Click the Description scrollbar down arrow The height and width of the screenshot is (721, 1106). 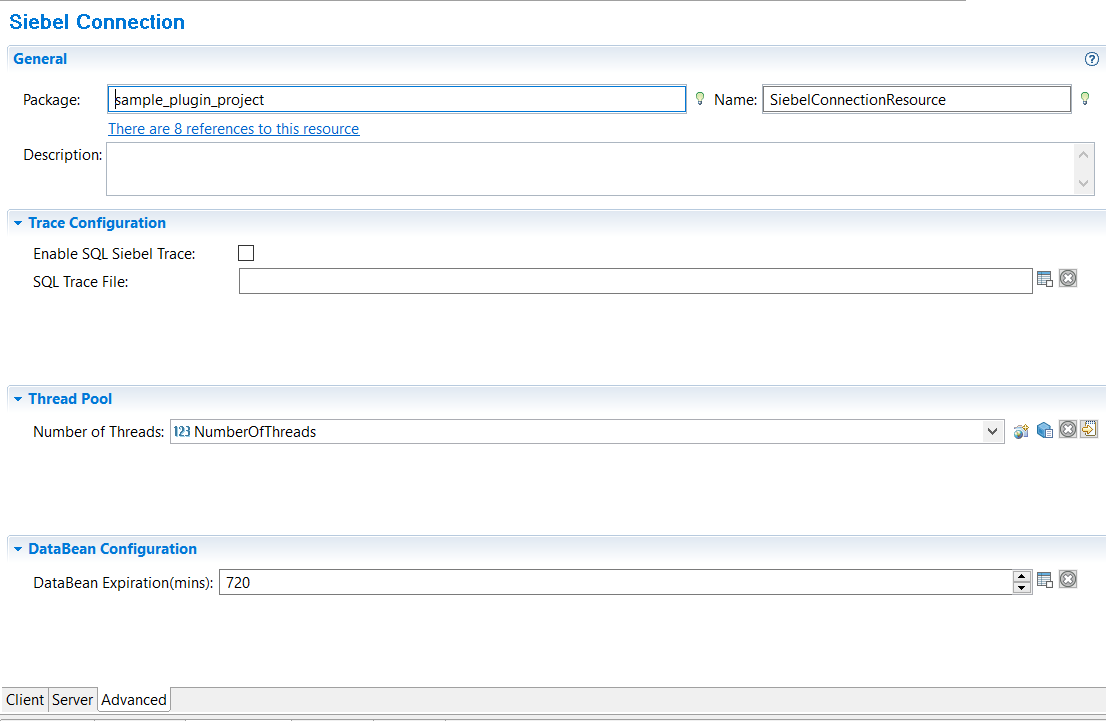[x=1083, y=183]
